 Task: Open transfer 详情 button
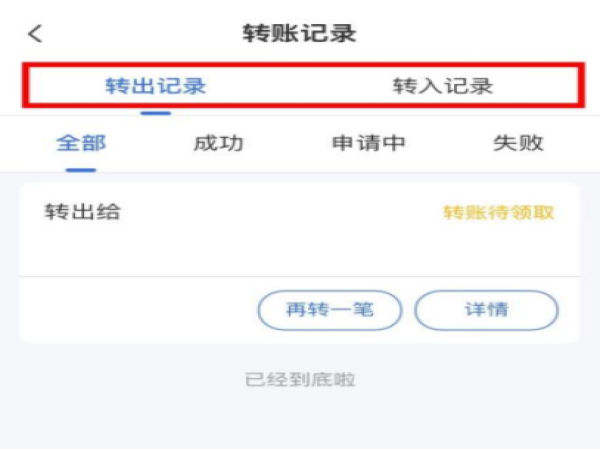[x=486, y=310]
